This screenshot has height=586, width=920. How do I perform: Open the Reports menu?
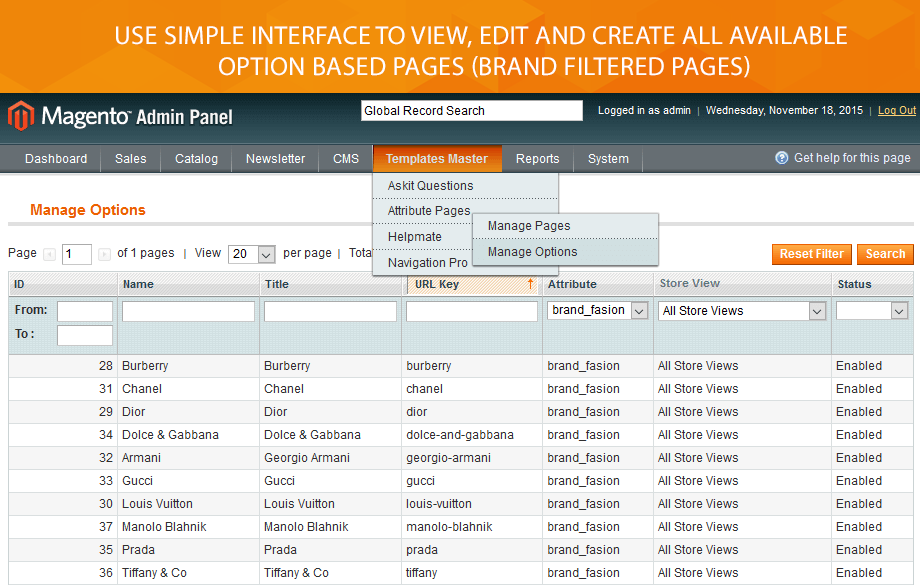click(x=537, y=159)
